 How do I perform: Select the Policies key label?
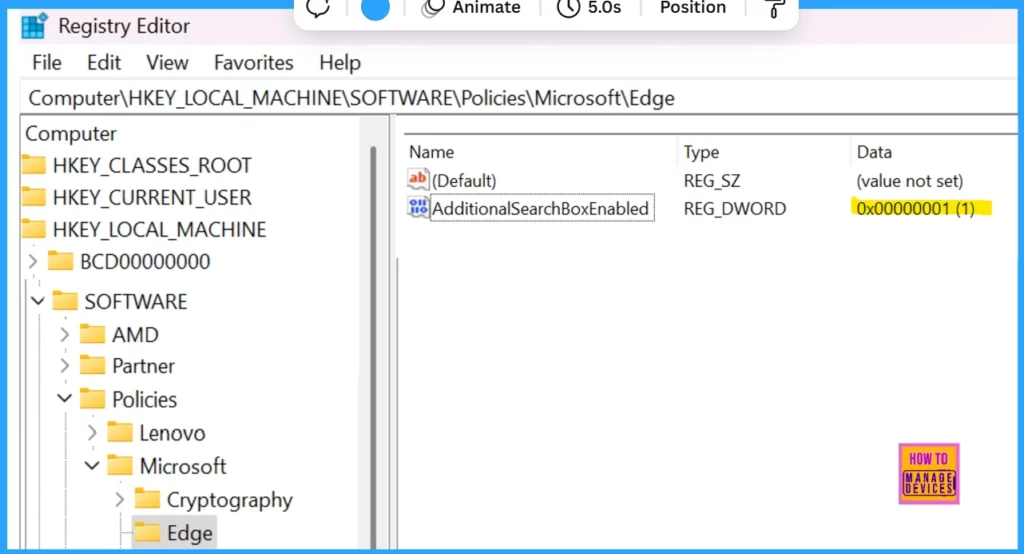coord(144,399)
